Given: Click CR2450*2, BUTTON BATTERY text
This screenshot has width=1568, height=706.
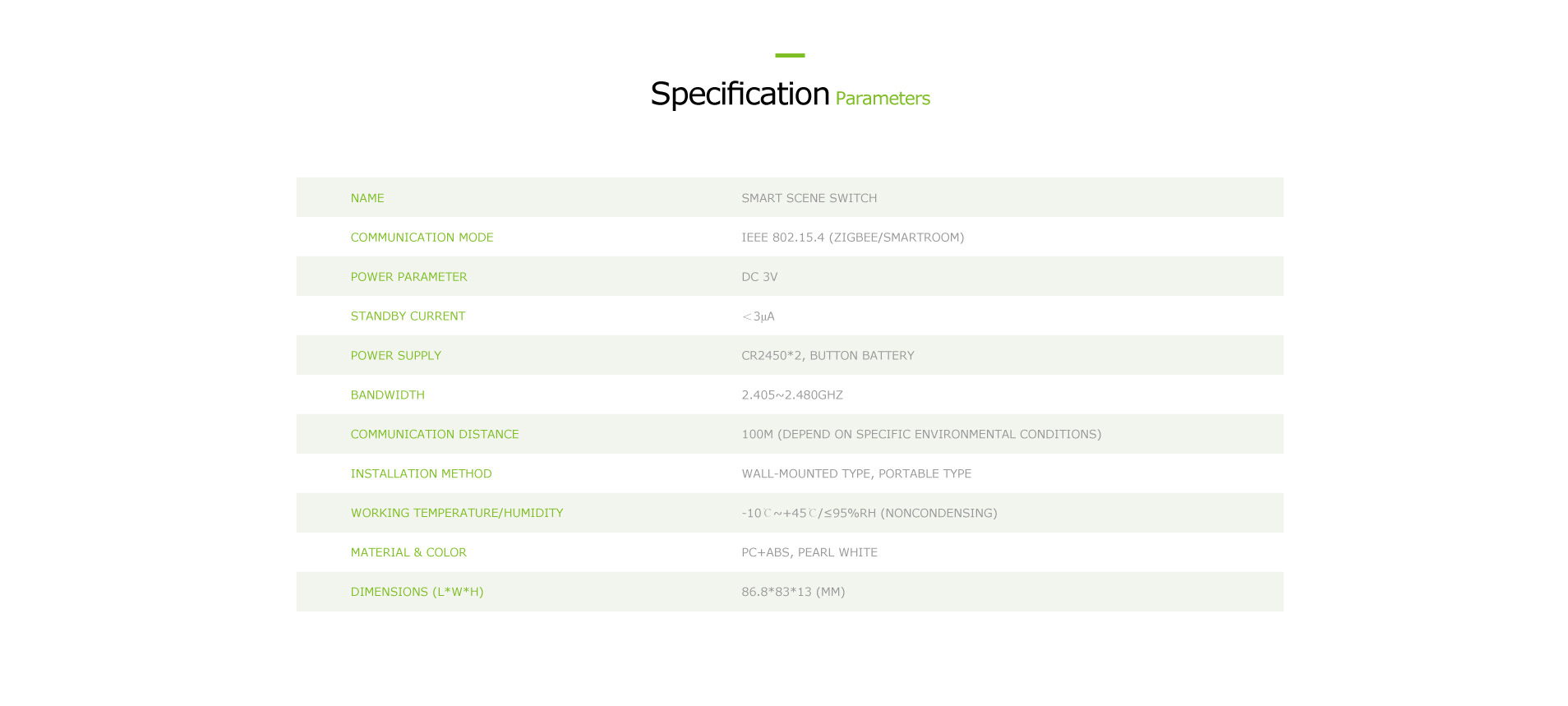Looking at the screenshot, I should click(x=828, y=356).
